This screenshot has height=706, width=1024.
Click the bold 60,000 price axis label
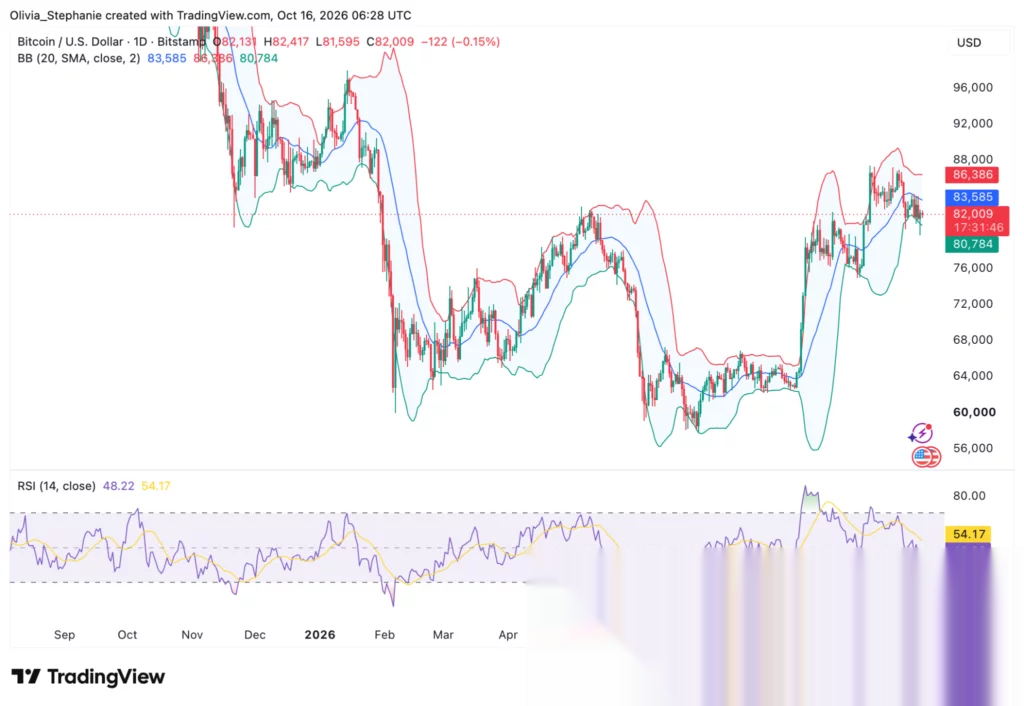974,412
